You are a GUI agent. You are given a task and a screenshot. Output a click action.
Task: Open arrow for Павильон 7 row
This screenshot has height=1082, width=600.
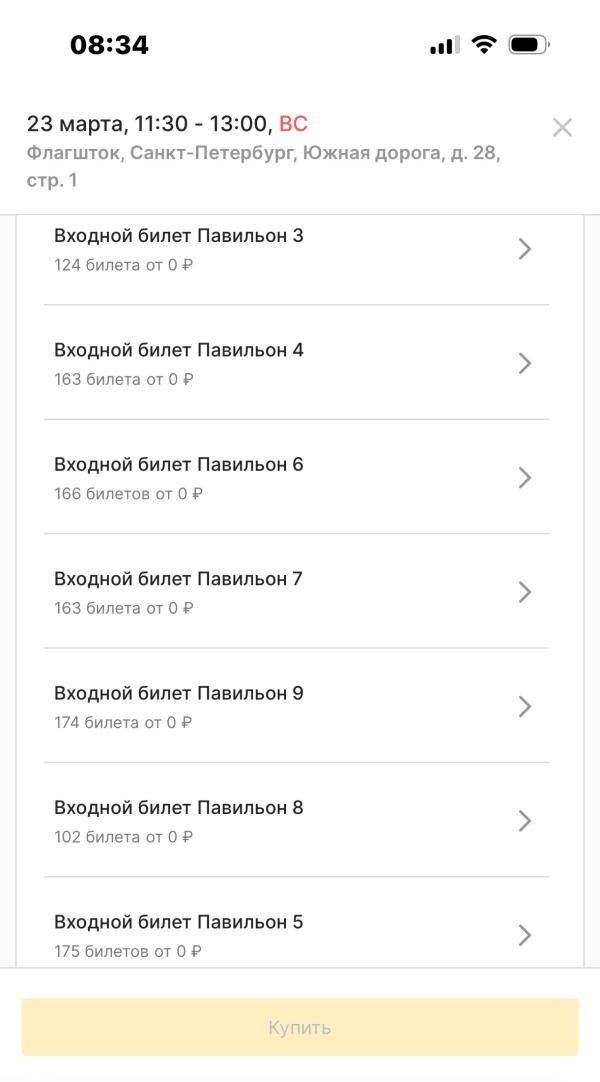(x=524, y=592)
